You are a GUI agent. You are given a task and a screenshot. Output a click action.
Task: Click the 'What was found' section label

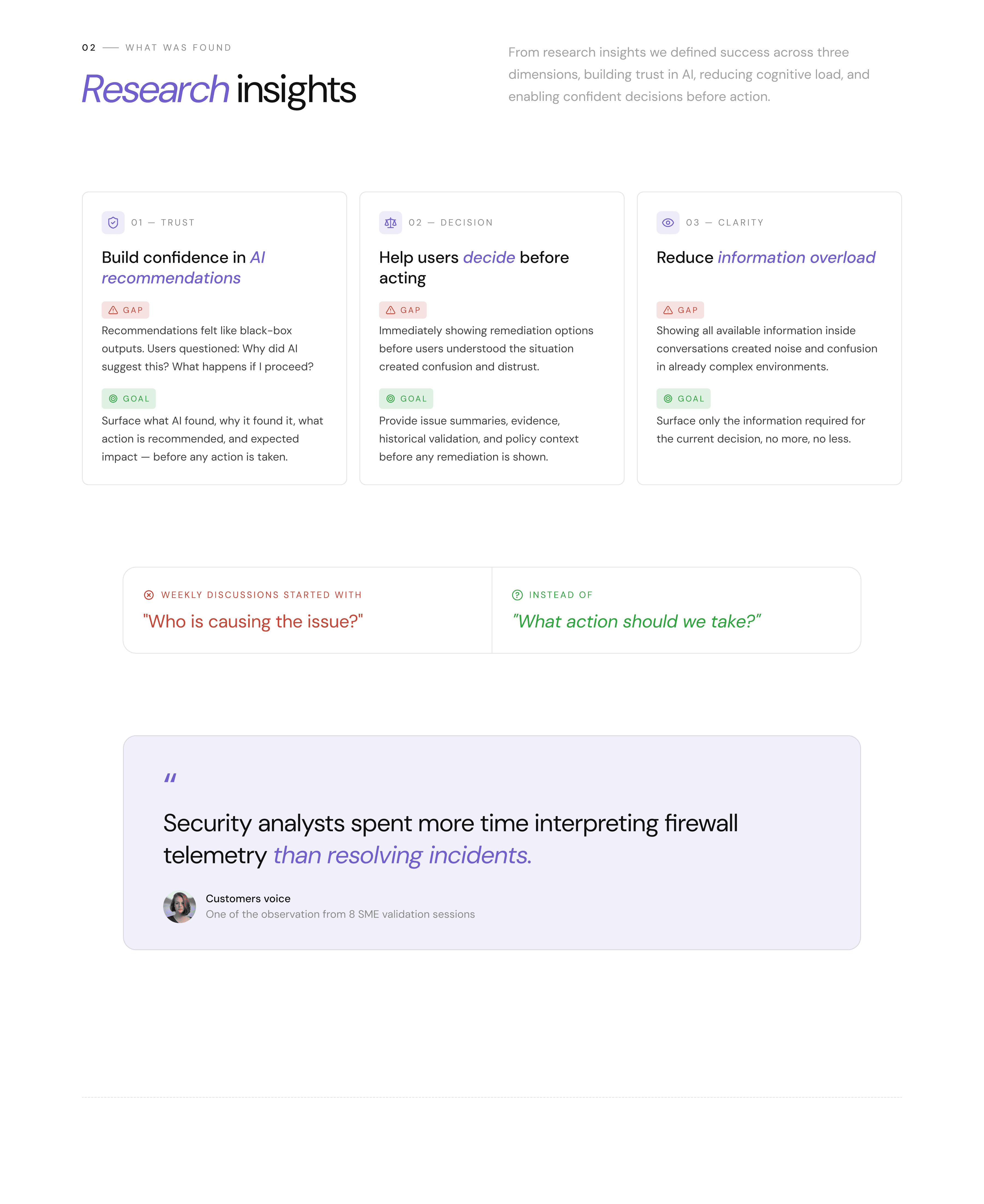(178, 48)
